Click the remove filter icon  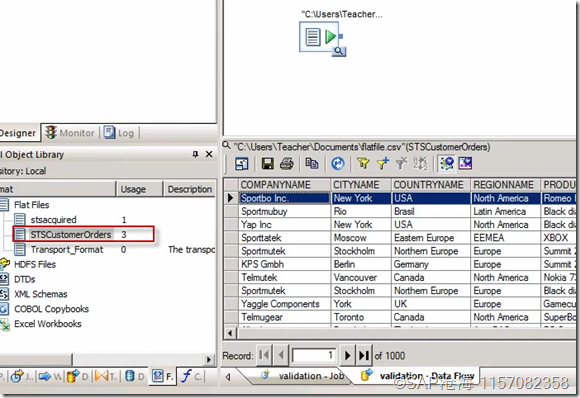[x=402, y=163]
